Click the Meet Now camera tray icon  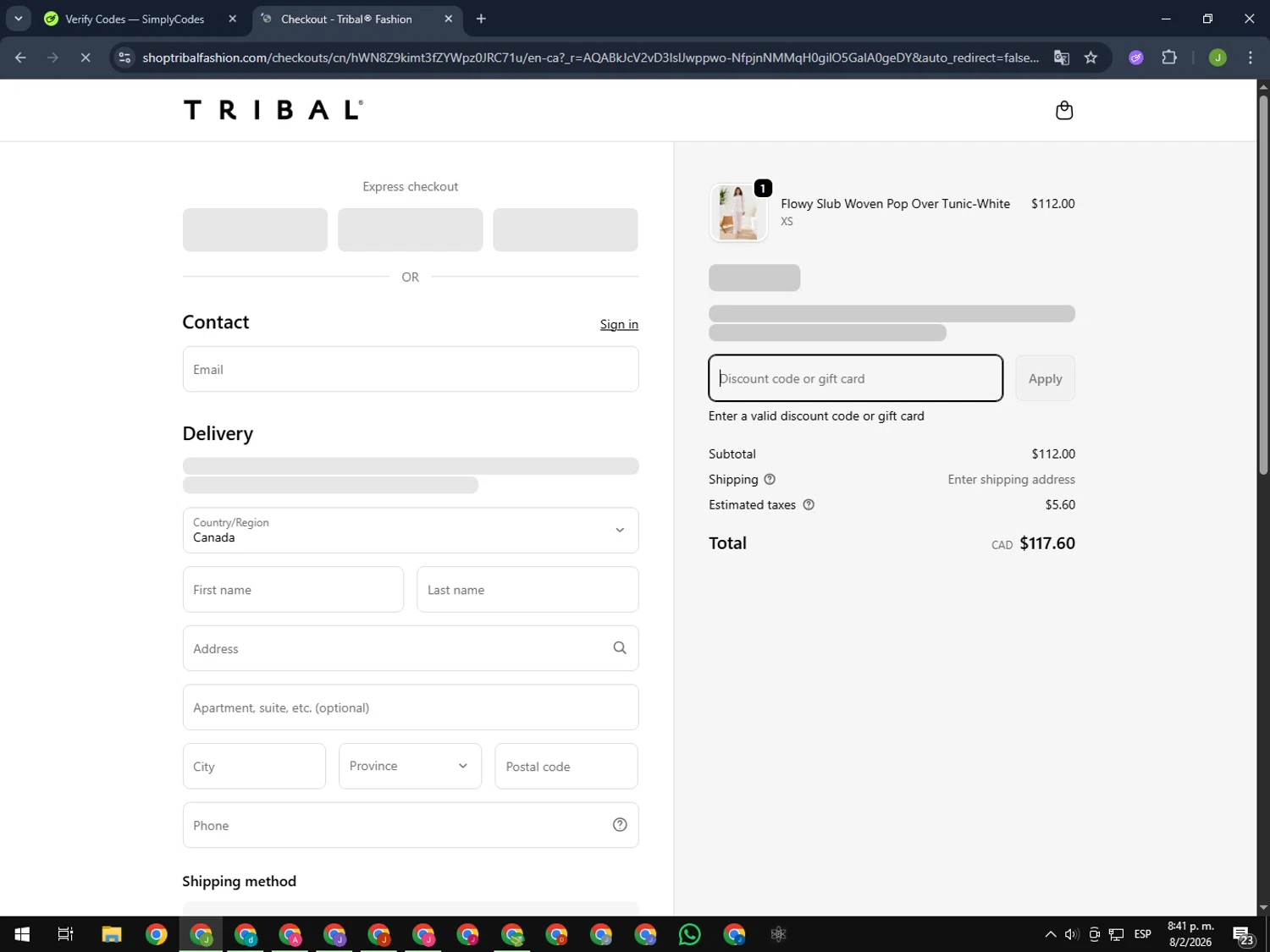pos(1095,934)
